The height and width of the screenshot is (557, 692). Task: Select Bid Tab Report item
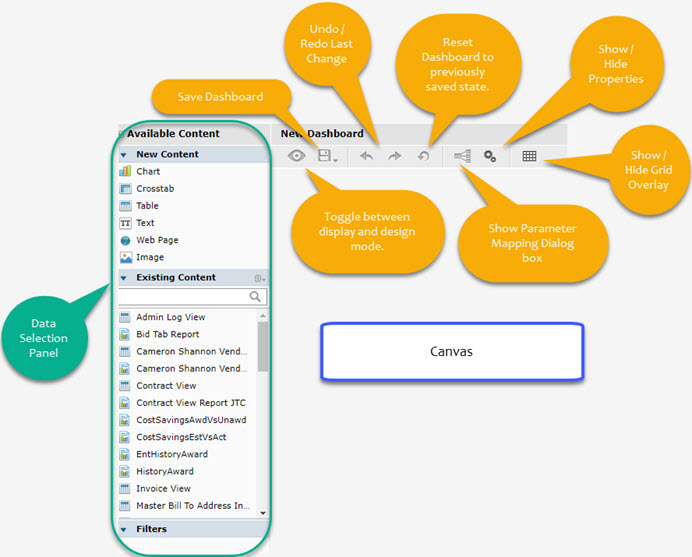coord(168,334)
